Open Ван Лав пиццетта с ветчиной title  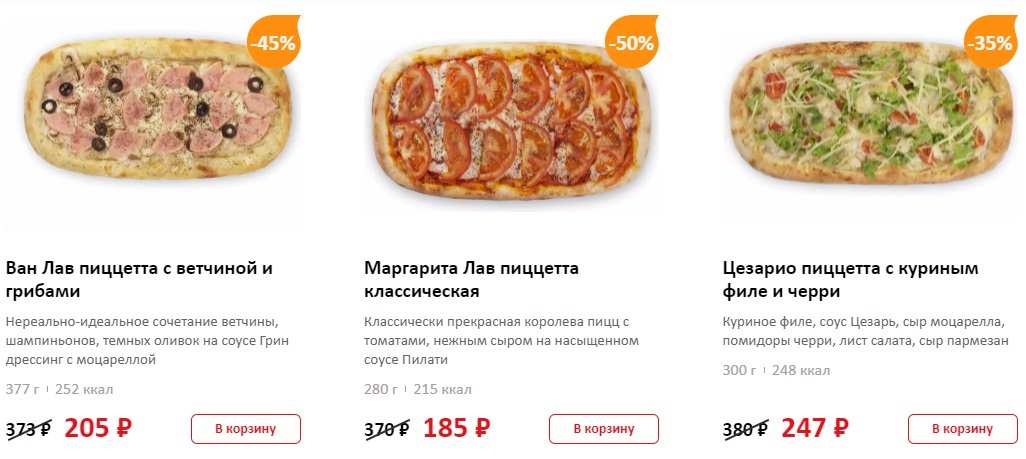tap(139, 280)
